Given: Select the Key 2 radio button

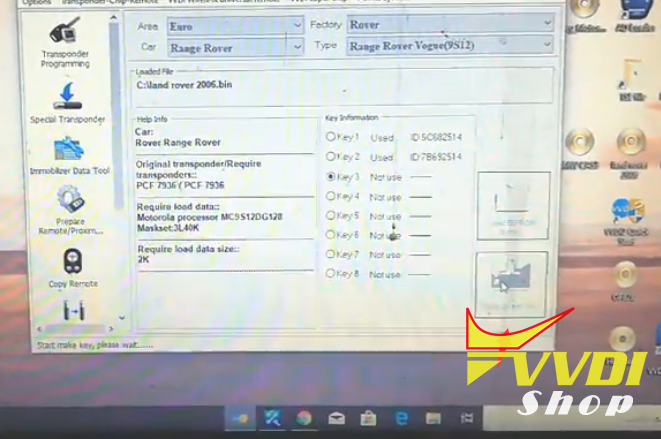Looking at the screenshot, I should pyautogui.click(x=330, y=156).
